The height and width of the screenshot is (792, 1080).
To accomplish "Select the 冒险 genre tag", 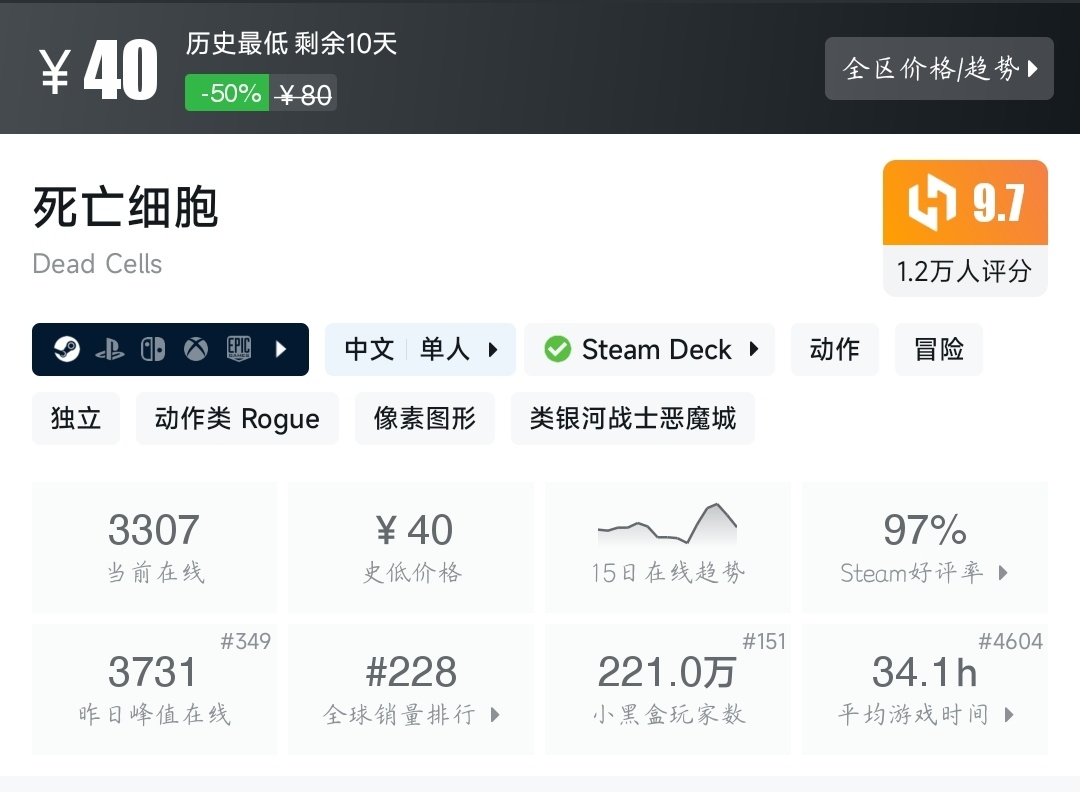I will click(x=938, y=349).
